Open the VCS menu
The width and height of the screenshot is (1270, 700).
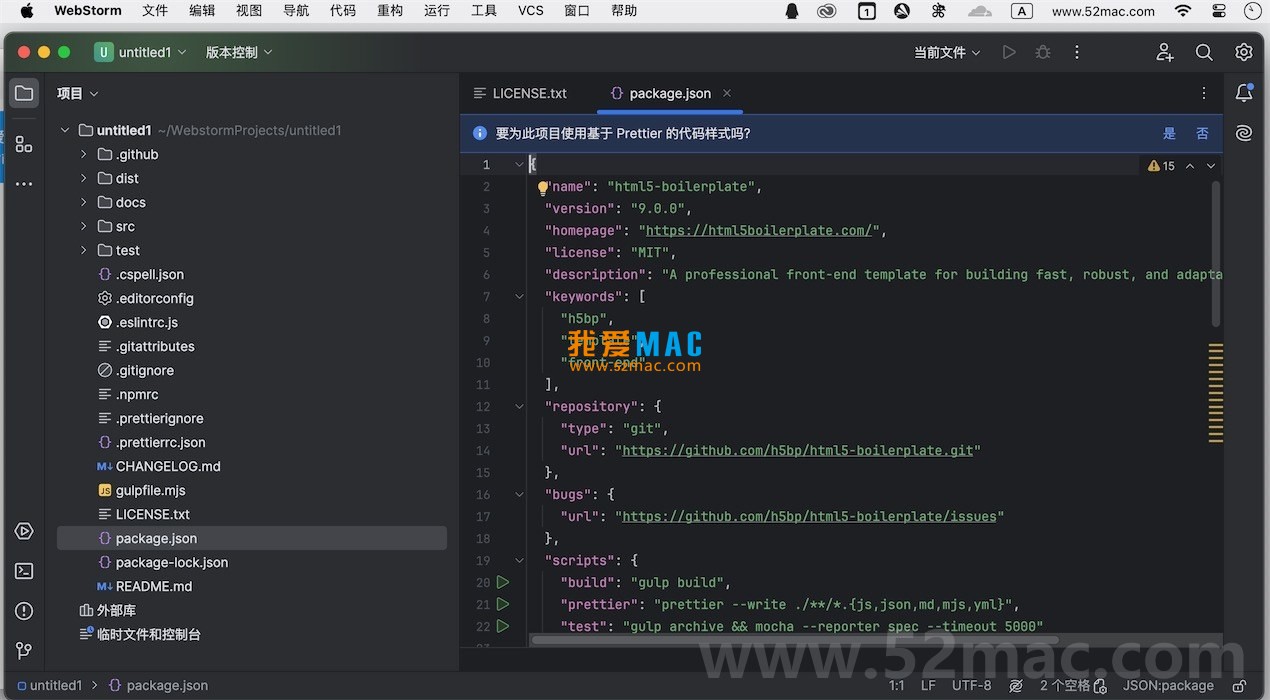[531, 11]
